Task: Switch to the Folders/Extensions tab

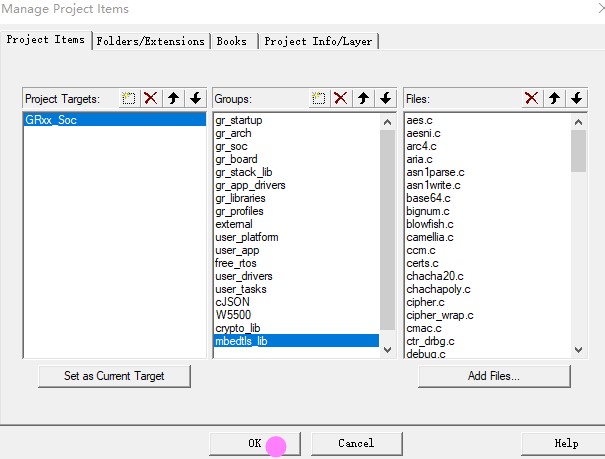Action: tap(150, 41)
